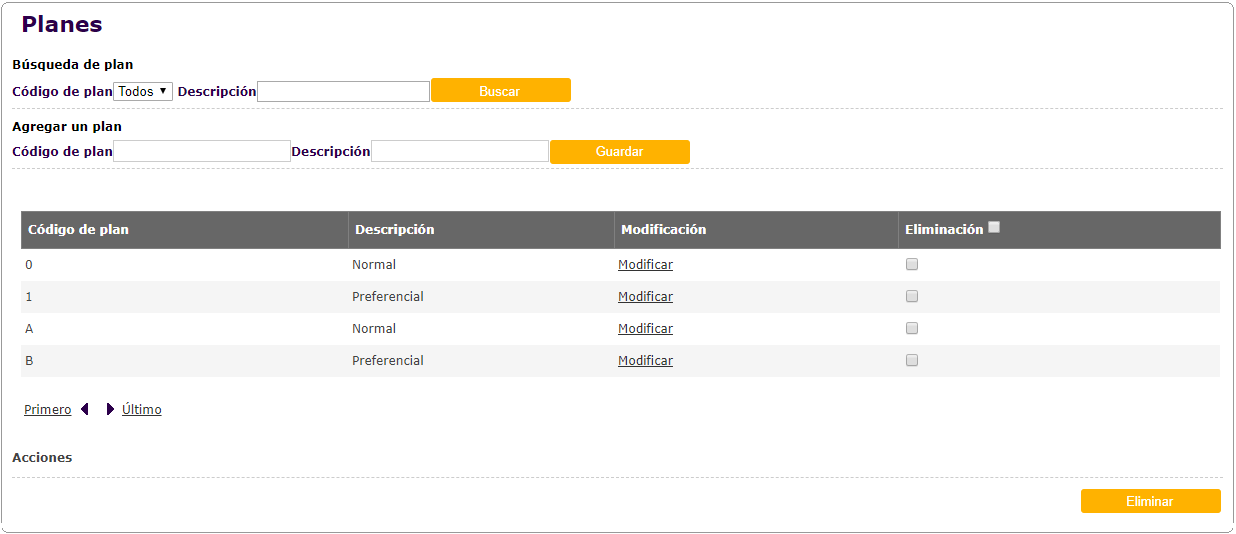Click Modificar for plan 0
Screen dimensions: 1236x534
[x=645, y=265]
